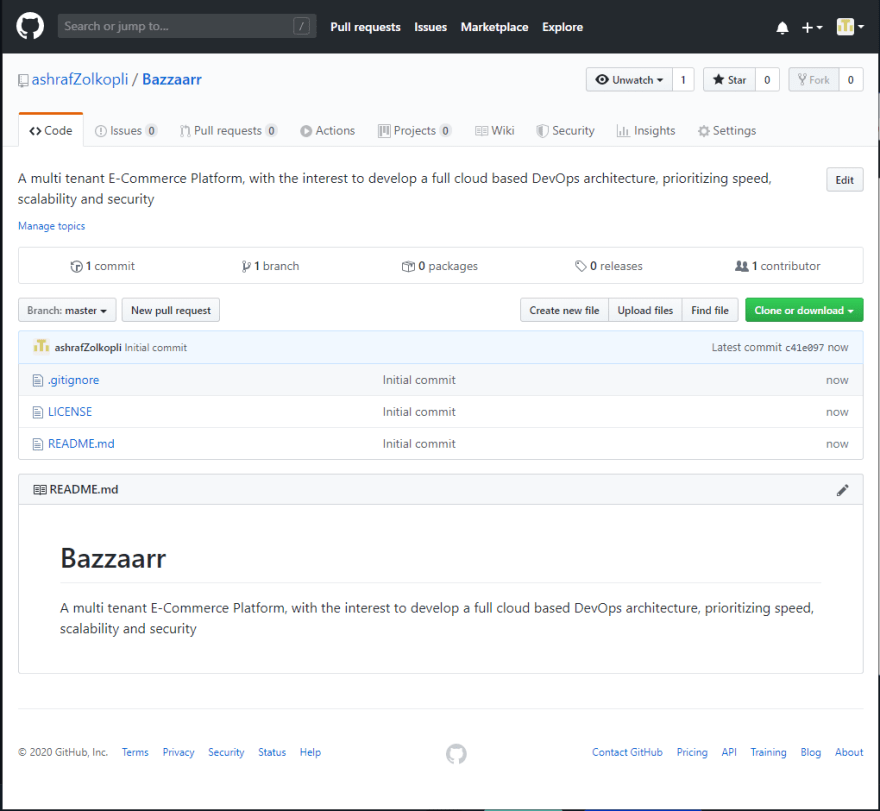The height and width of the screenshot is (811, 880).
Task: Go to Marketplace in top navigation
Action: 494,27
